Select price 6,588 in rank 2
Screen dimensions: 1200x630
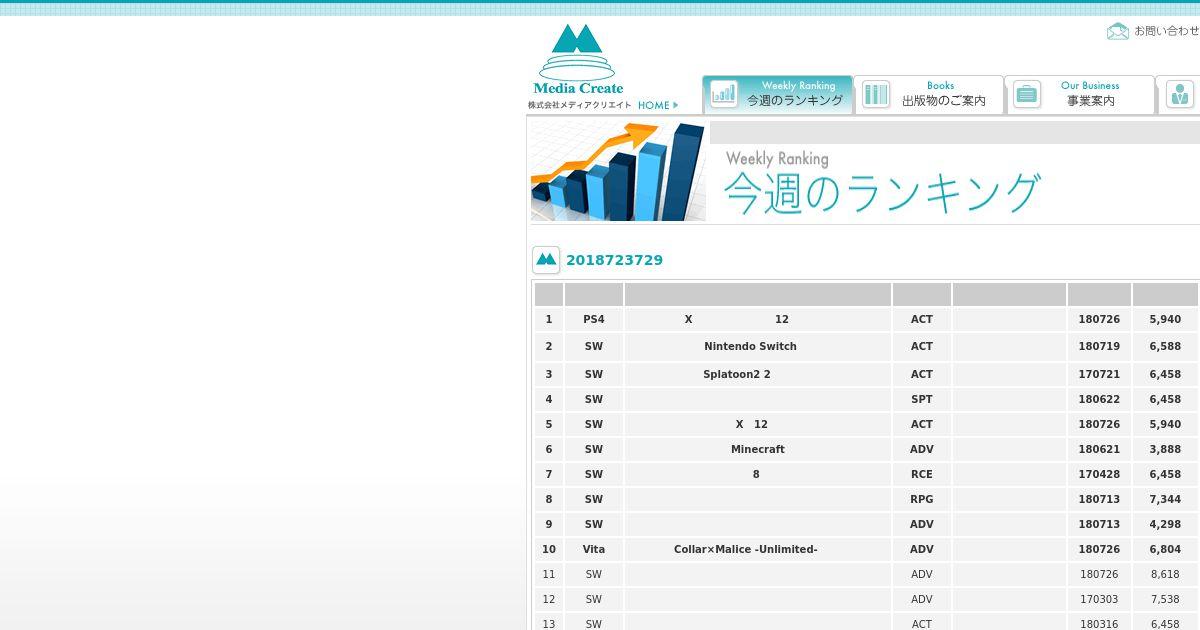[x=1166, y=347]
